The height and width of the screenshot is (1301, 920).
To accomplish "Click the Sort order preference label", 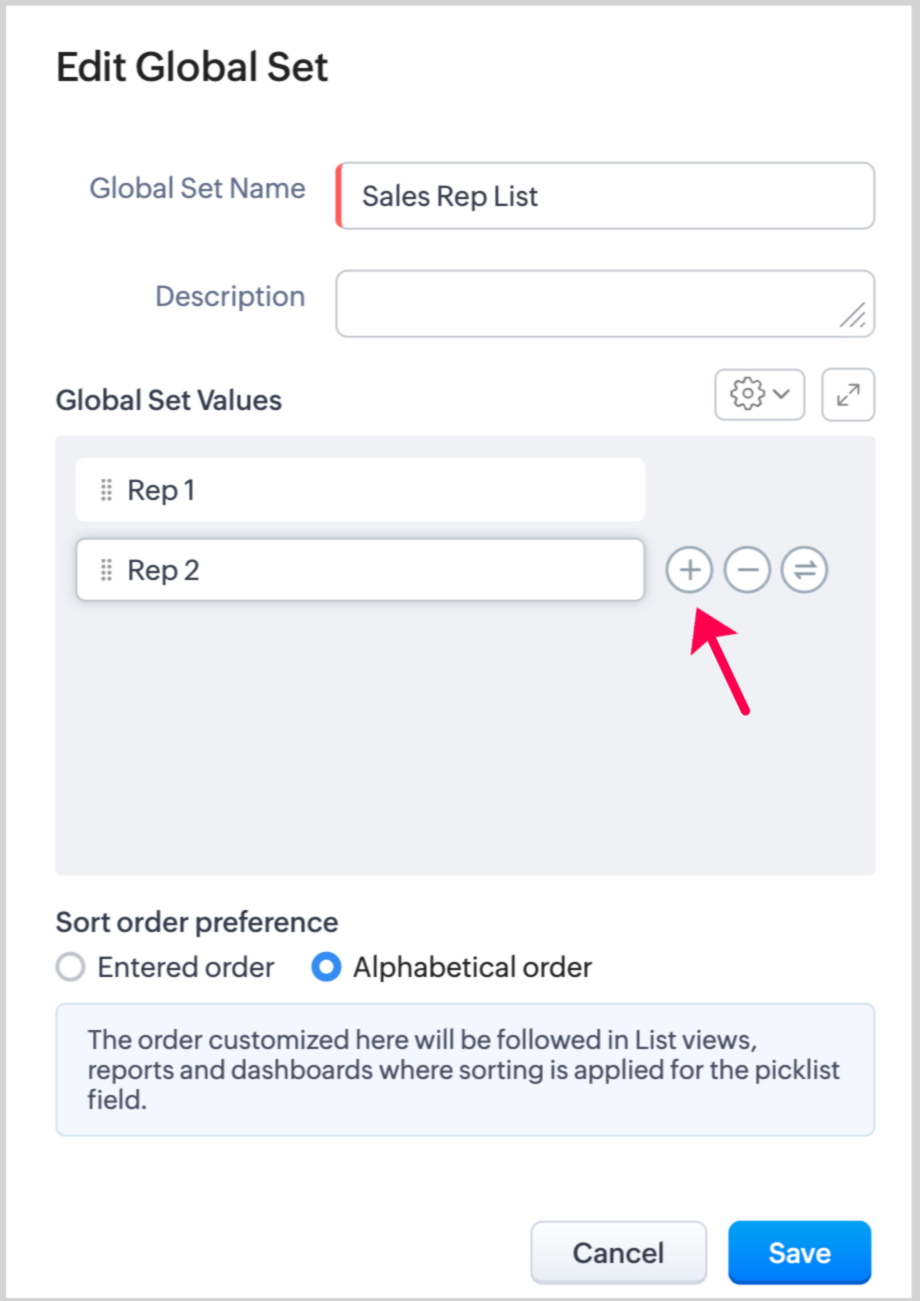I will click(197, 921).
